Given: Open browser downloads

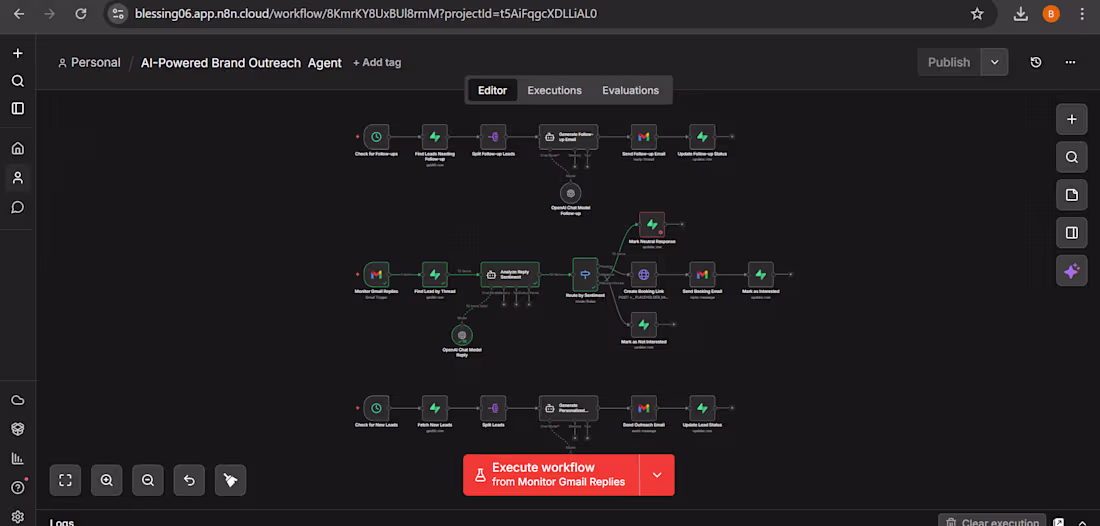Looking at the screenshot, I should pos(1021,13).
